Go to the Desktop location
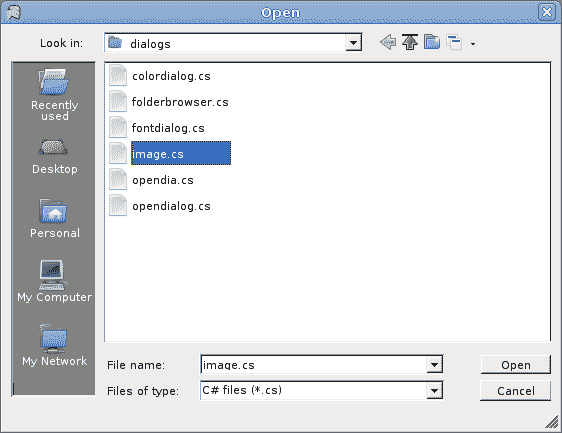Screen dimensions: 562x433 54,157
